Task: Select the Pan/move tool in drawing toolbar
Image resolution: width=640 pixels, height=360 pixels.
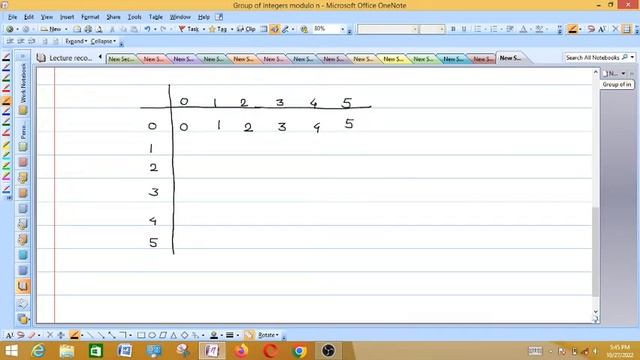Action: (x=61, y=335)
